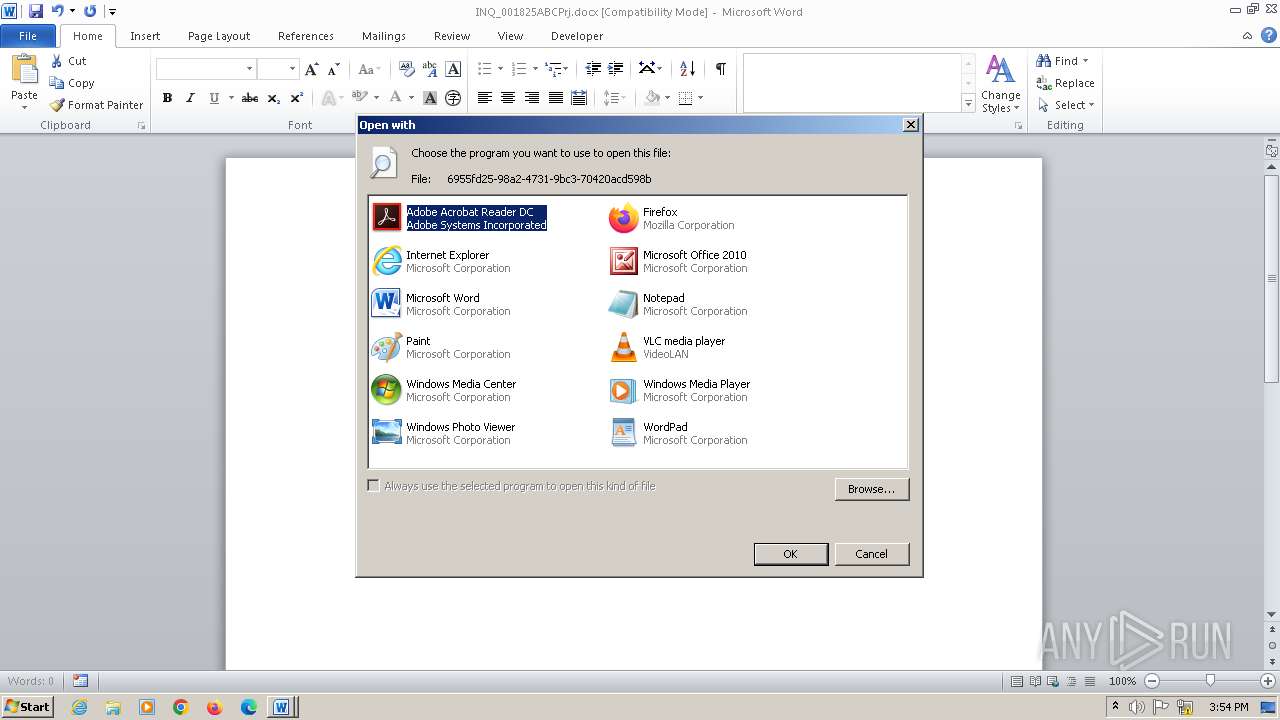
Task: Check Always use the selected program box
Action: [374, 486]
